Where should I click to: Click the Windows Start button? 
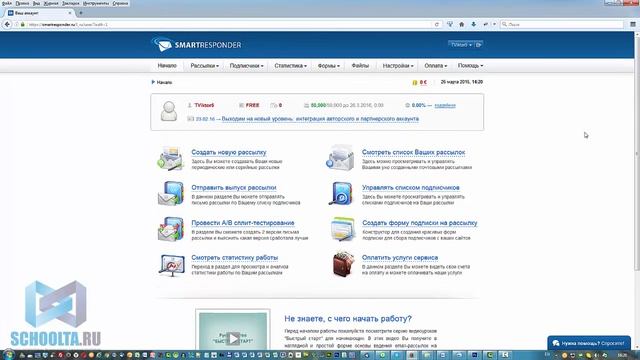pos(8,355)
